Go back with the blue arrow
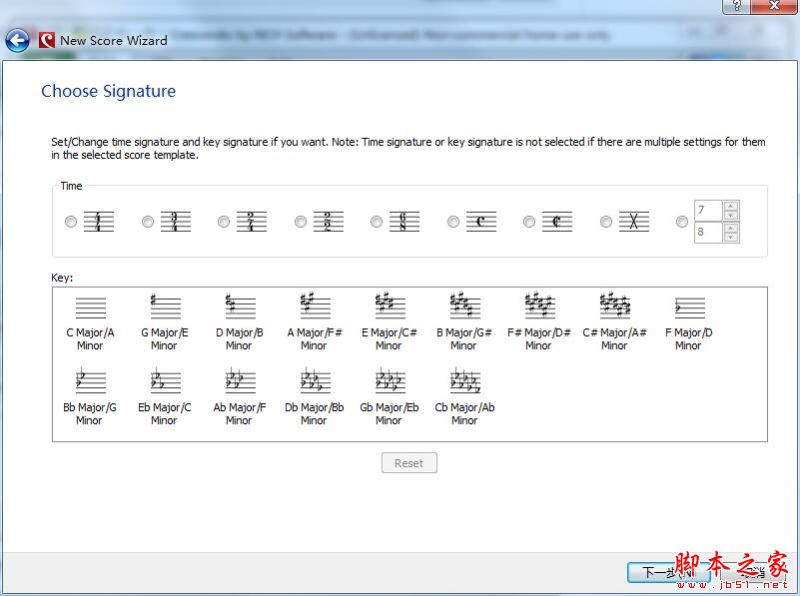The image size is (800, 596). click(17, 40)
